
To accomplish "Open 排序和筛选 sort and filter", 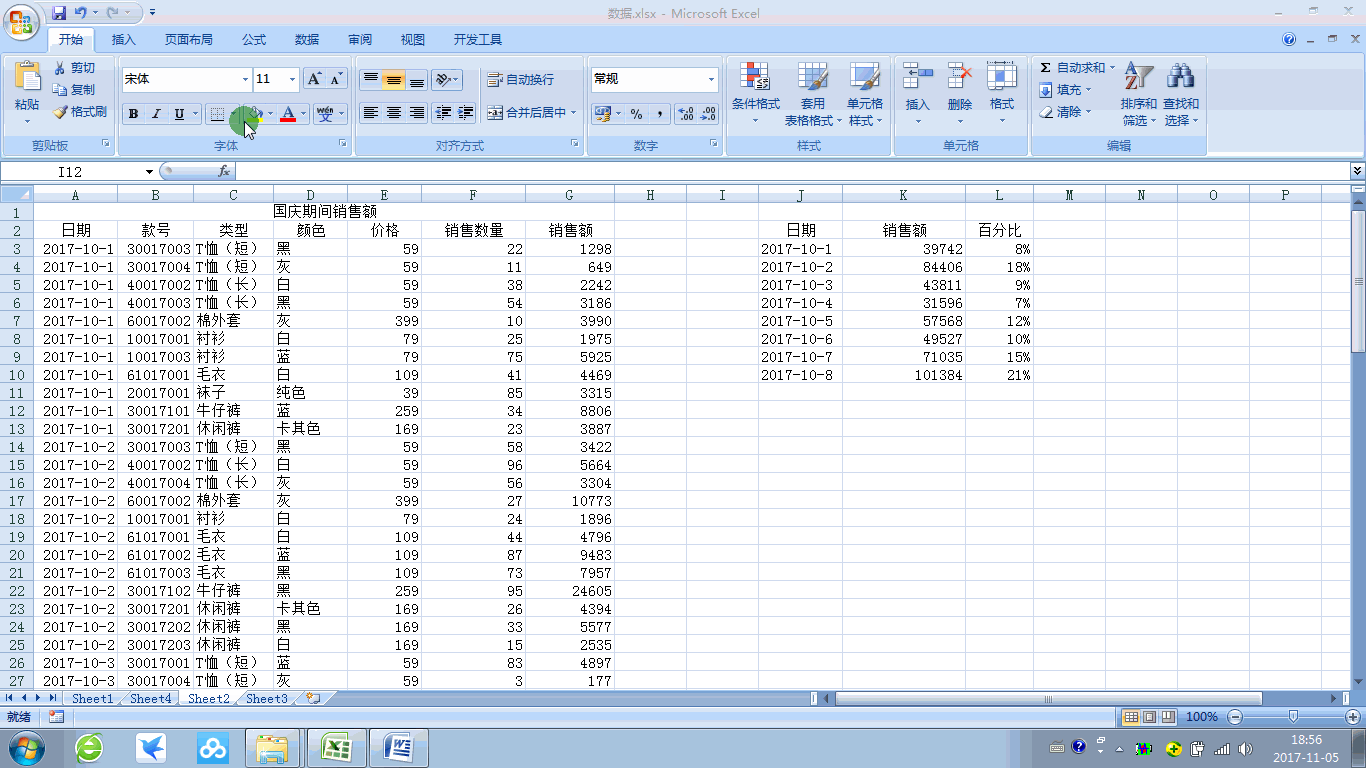I will point(1138,95).
